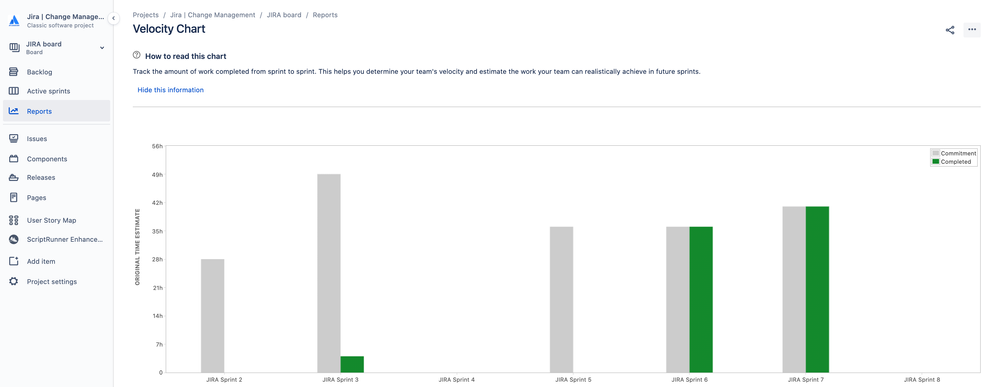Open ScriptRunner Enhanced item
Screen dimensions: 998x387
[65, 240]
